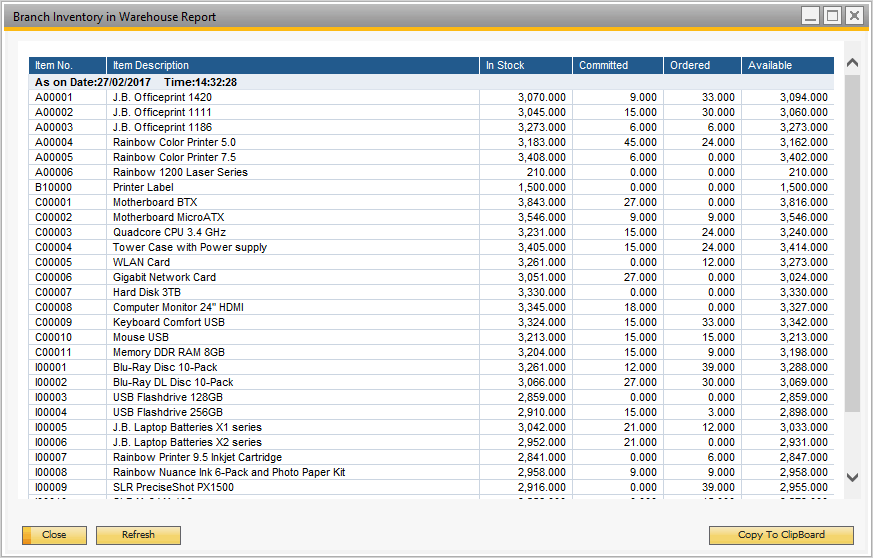873x558 pixels.
Task: Select USB Flashdrive 256GB description
Action: pyautogui.click(x=168, y=413)
